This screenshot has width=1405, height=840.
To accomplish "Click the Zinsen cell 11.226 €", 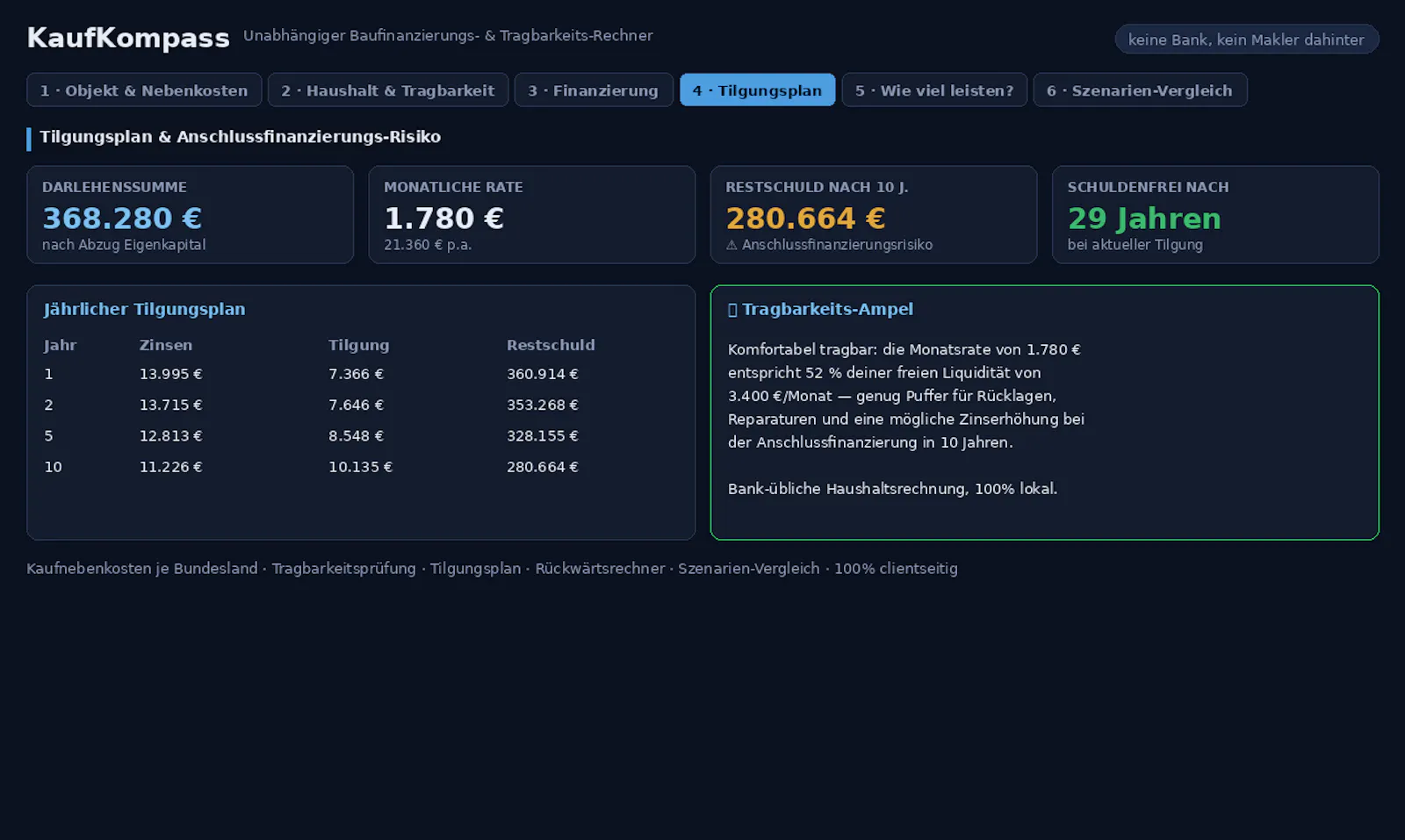I will [170, 467].
